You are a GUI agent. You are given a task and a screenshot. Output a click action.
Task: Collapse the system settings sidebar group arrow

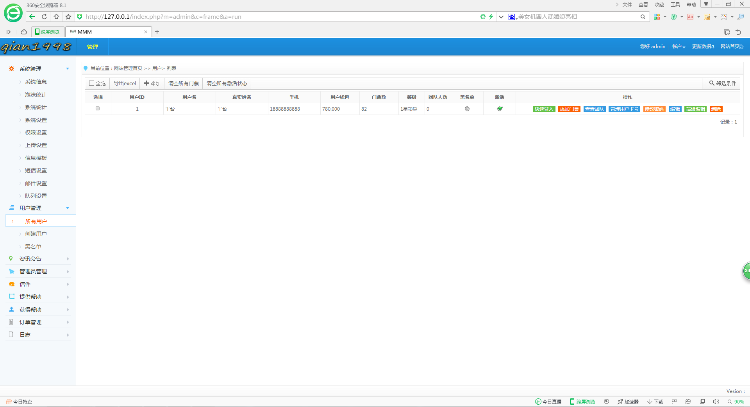[67, 69]
